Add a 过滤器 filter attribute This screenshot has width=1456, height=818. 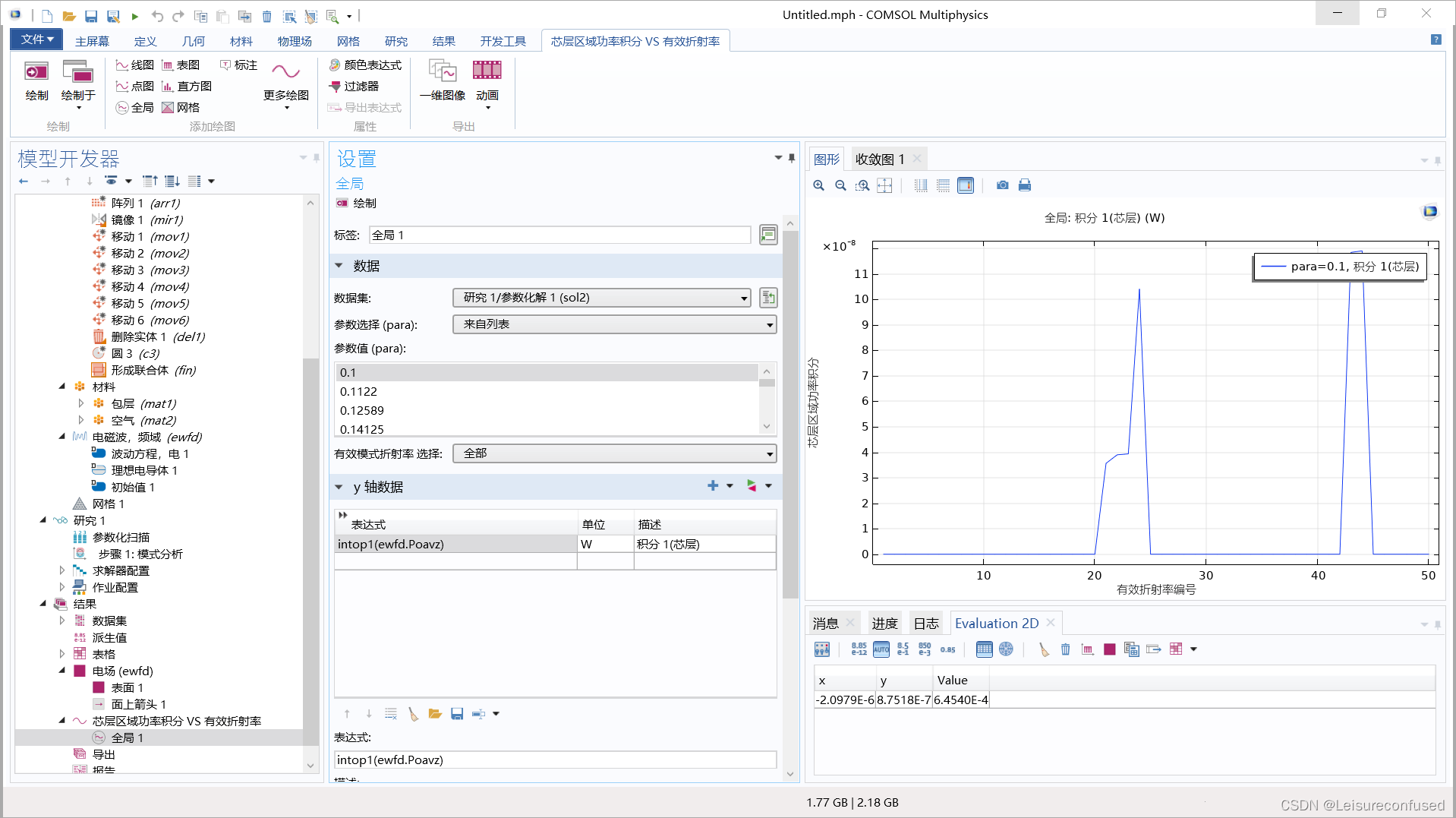tap(354, 87)
